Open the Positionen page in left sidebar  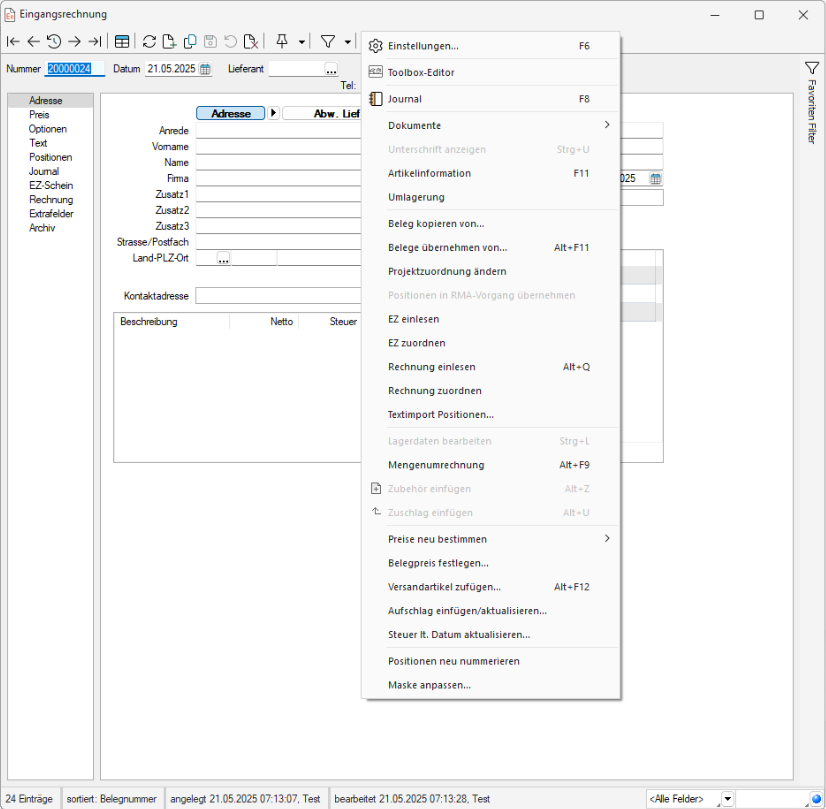coord(50,157)
